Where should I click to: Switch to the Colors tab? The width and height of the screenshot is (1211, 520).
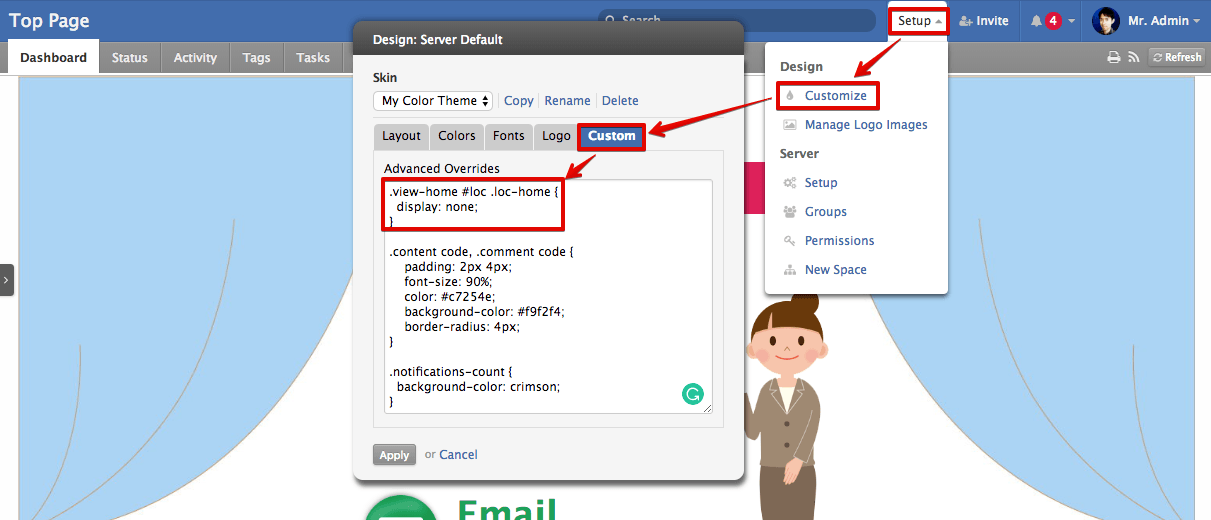pos(457,136)
